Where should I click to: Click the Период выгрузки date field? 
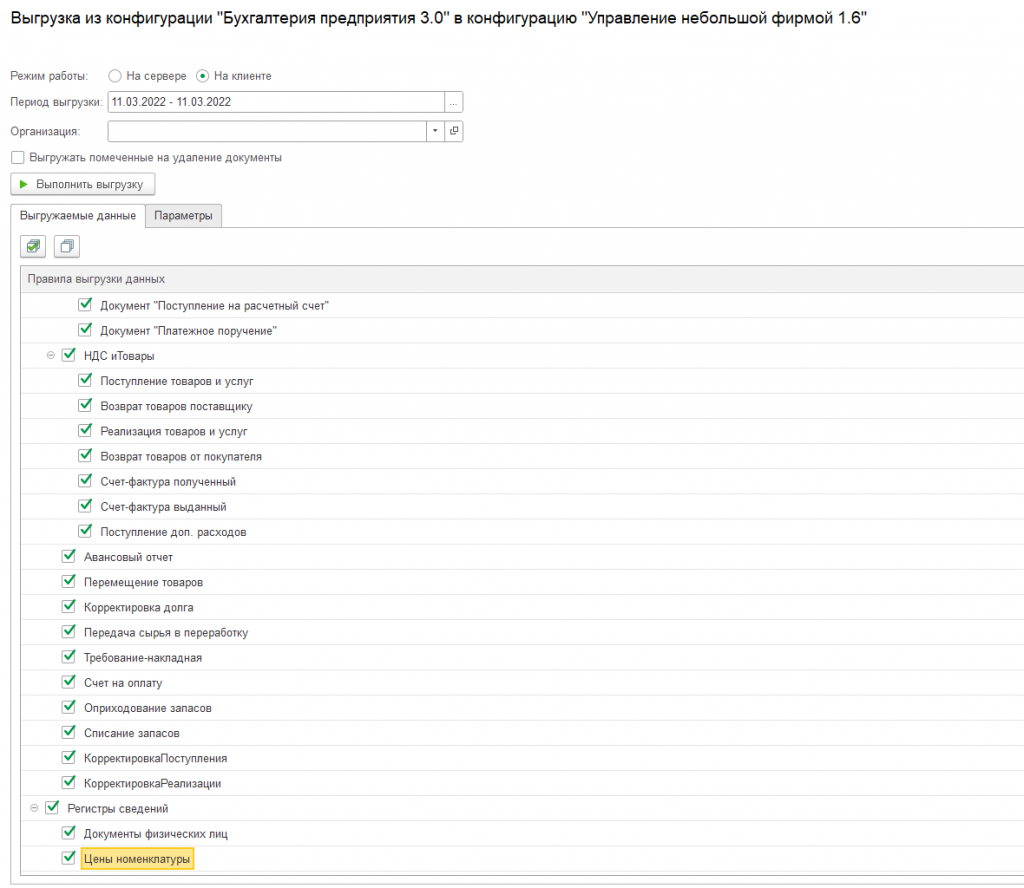[x=276, y=103]
